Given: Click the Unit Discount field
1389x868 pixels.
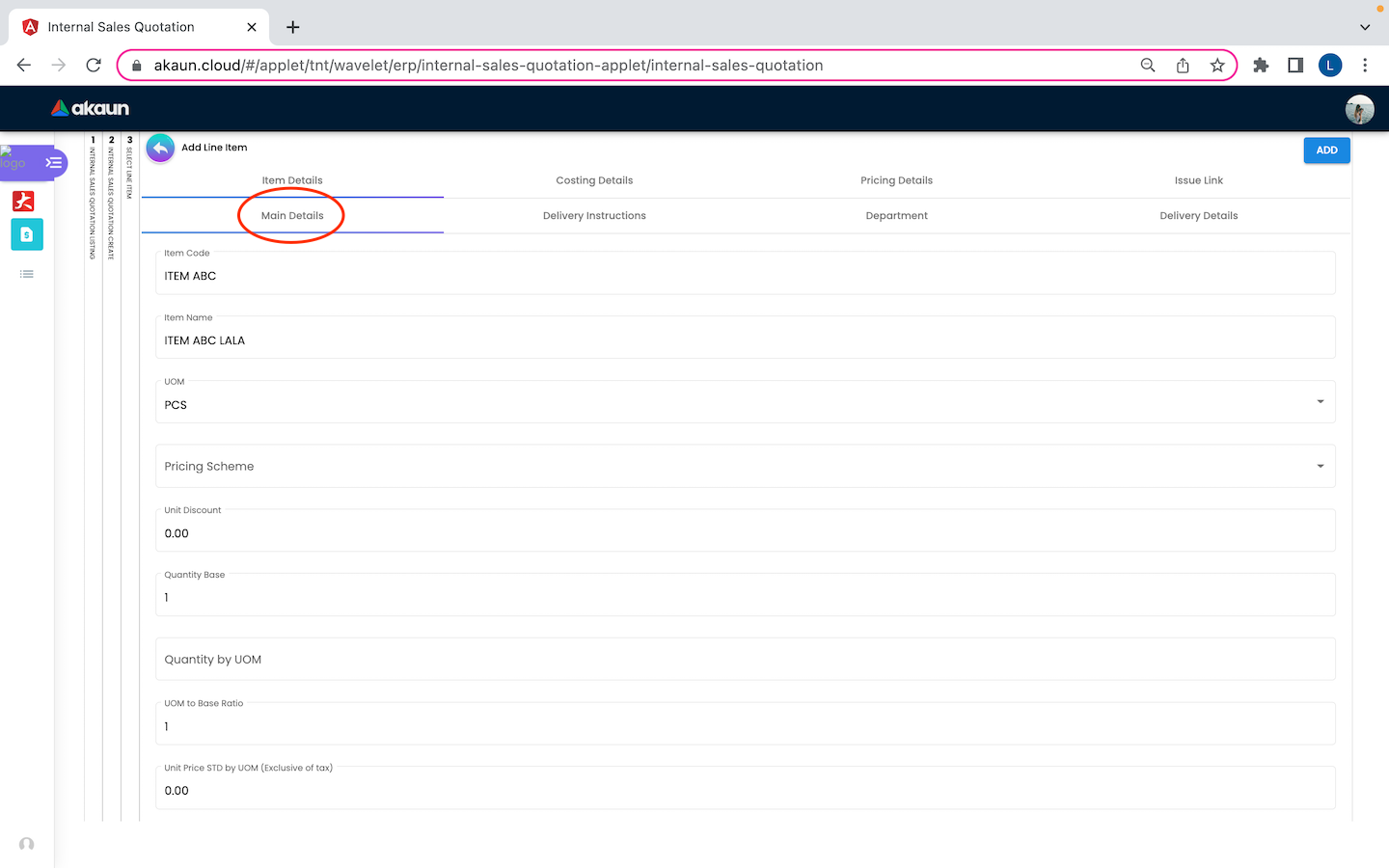Looking at the screenshot, I should click(746, 530).
